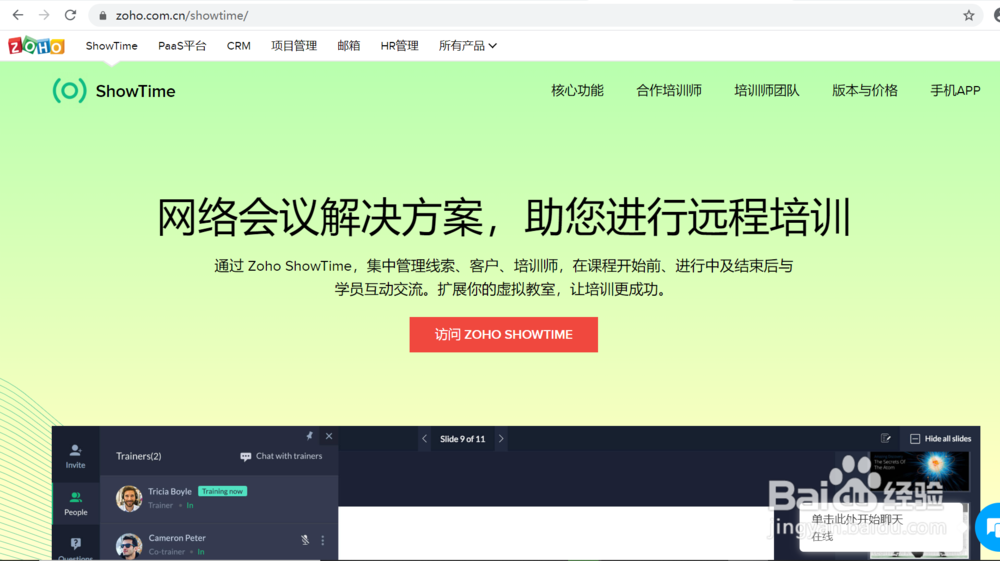
Task: Open the 项目管理 nav item
Action: [x=294, y=46]
